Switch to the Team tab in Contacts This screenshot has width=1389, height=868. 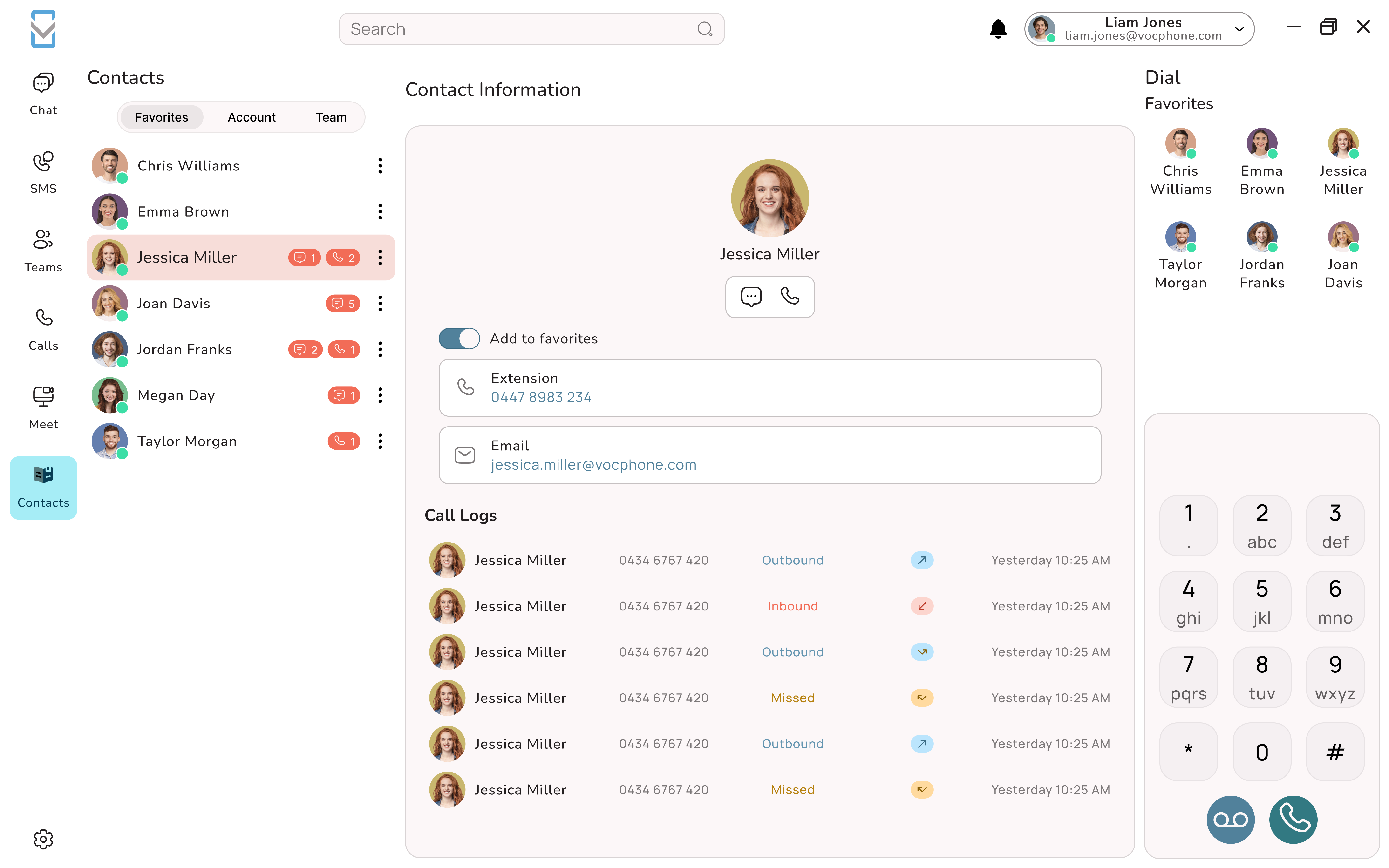click(331, 117)
